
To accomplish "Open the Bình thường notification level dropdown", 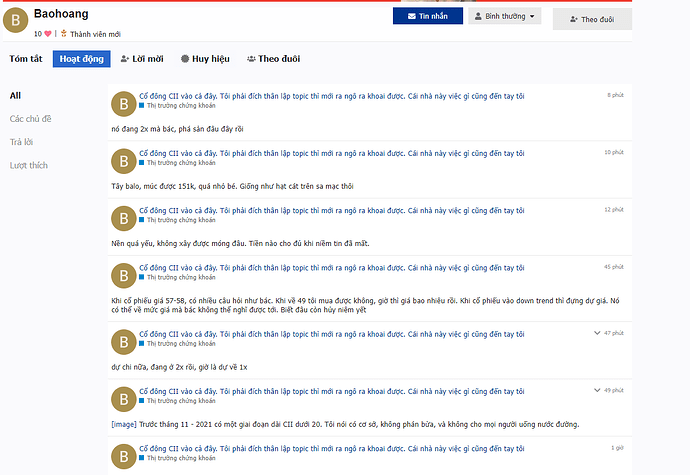I will click(x=505, y=16).
